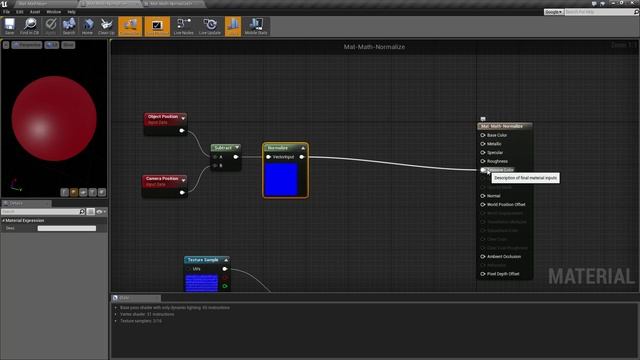Select custom preview mesh icon
Image resolution: width=640 pixels, height=360 pixels.
click(102, 192)
